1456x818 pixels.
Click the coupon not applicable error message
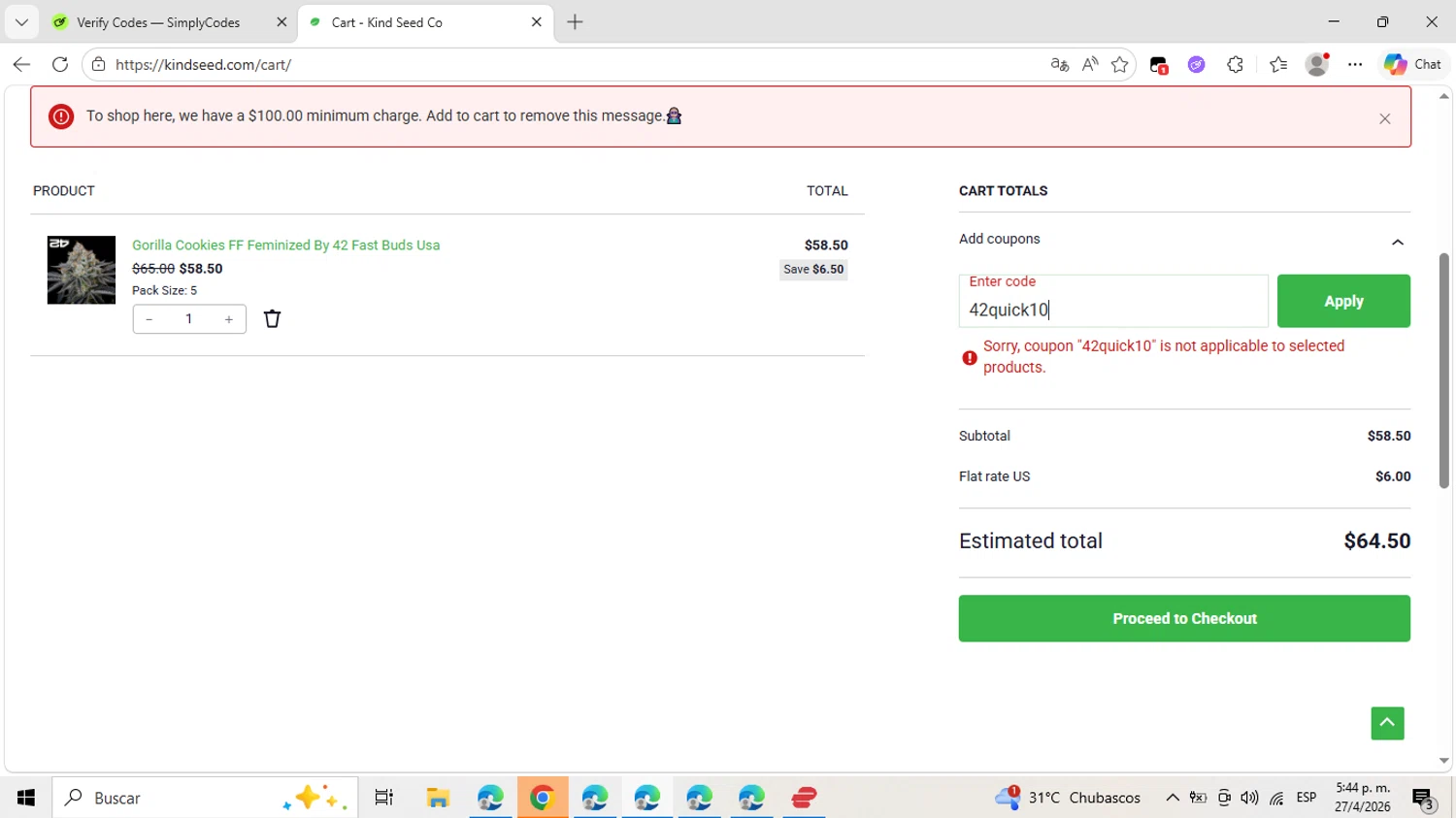coord(1164,356)
